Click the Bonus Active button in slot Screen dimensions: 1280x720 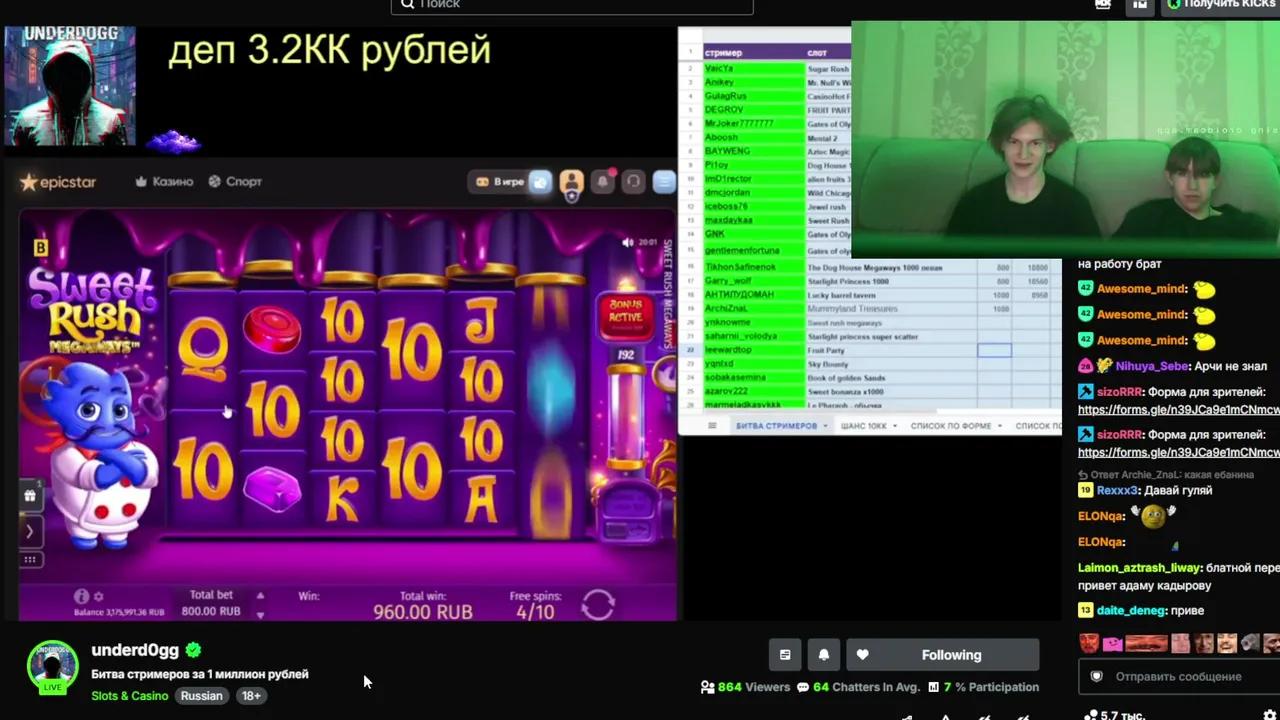626,316
